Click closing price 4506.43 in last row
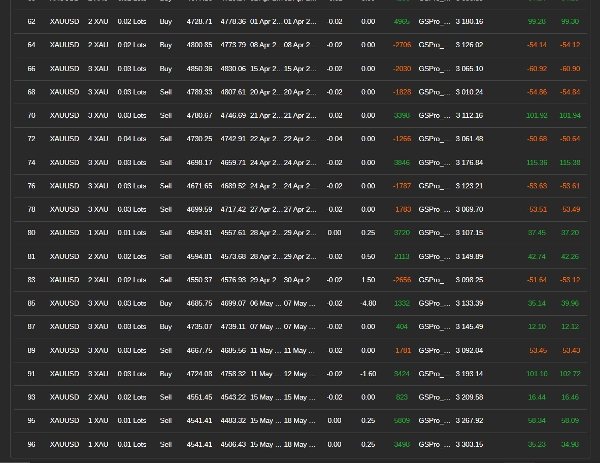Image resolution: width=600 pixels, height=463 pixels. click(x=233, y=444)
